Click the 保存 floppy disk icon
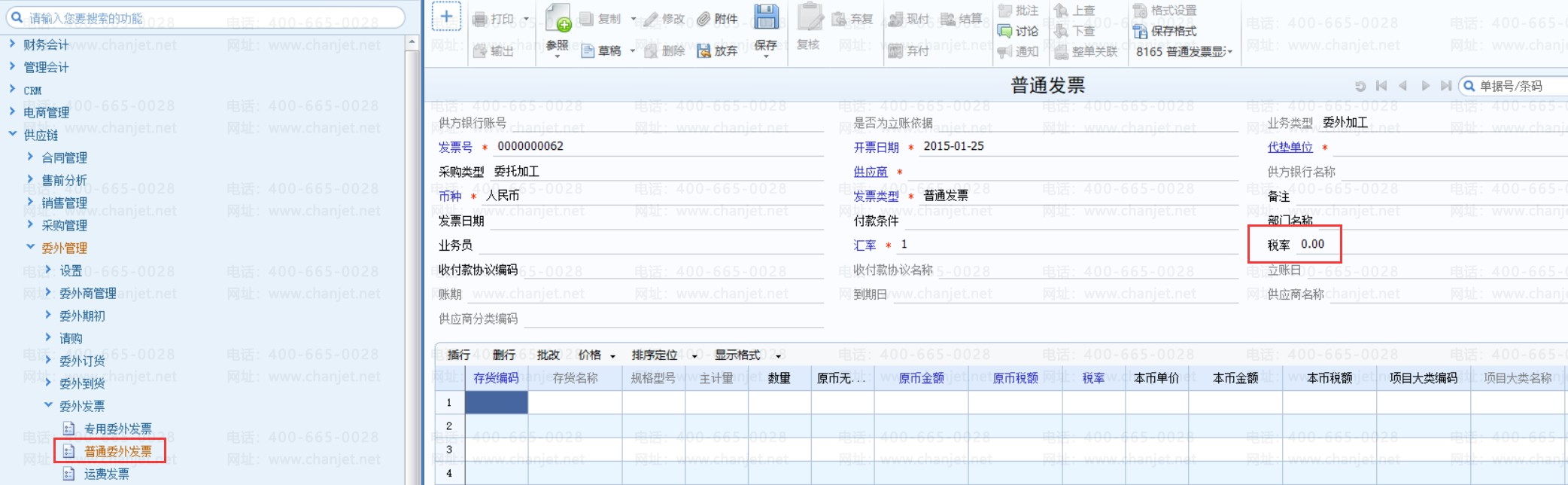 click(x=766, y=17)
